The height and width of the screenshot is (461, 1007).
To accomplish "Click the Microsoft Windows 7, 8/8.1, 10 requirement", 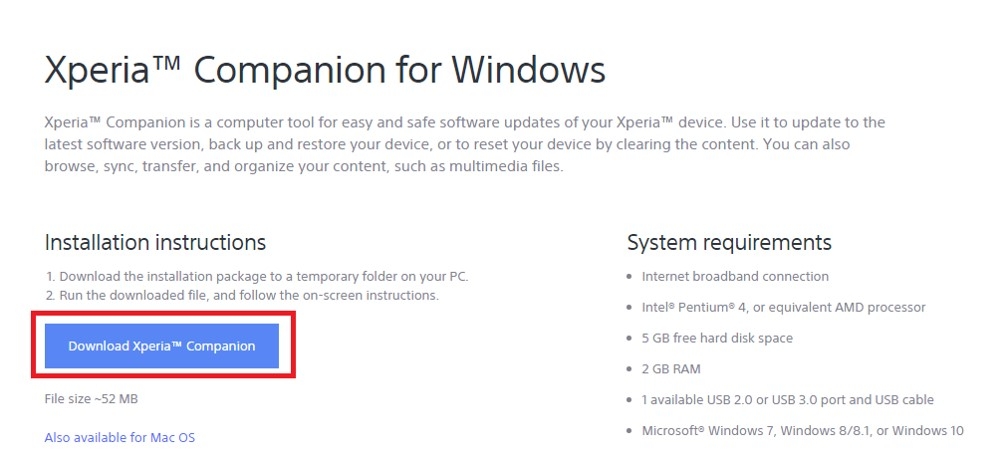I will (x=803, y=431).
